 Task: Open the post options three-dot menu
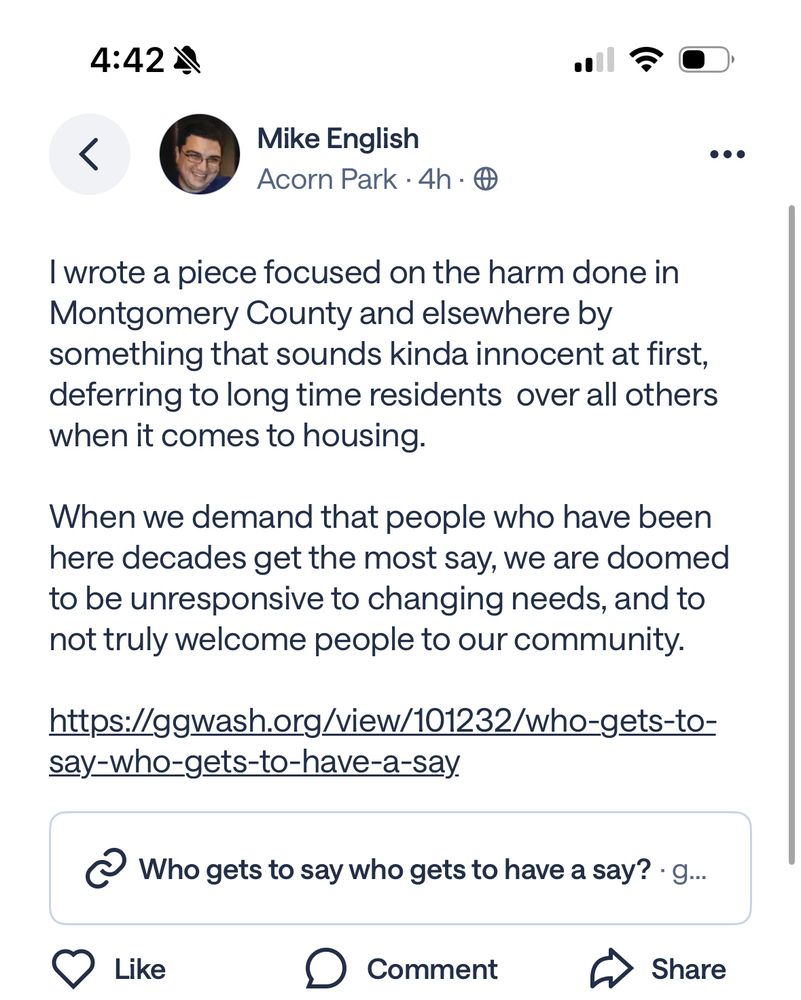tap(727, 152)
